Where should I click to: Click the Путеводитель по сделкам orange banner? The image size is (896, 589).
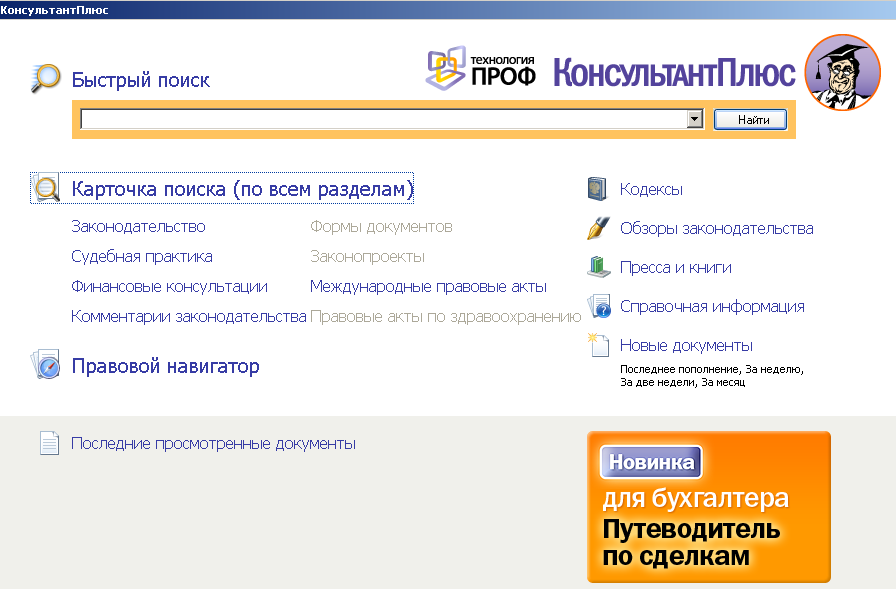[x=709, y=507]
